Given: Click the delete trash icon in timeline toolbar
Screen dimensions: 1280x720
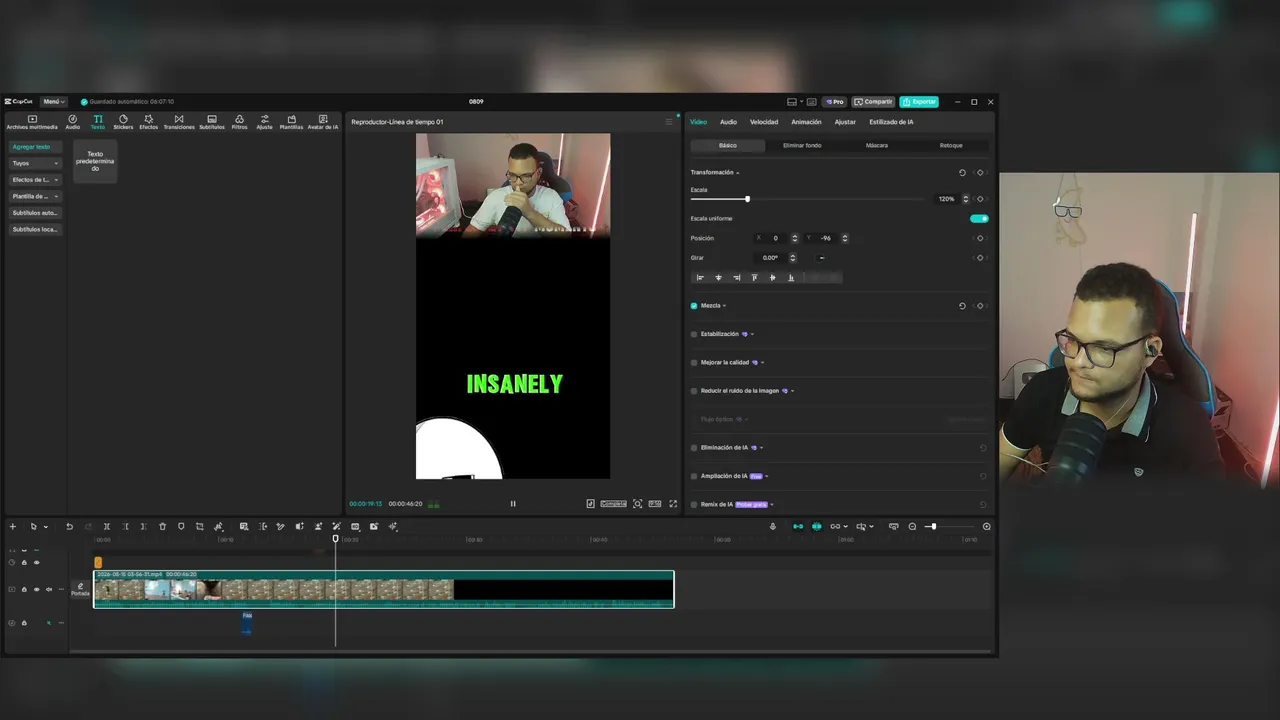Looking at the screenshot, I should [x=163, y=527].
